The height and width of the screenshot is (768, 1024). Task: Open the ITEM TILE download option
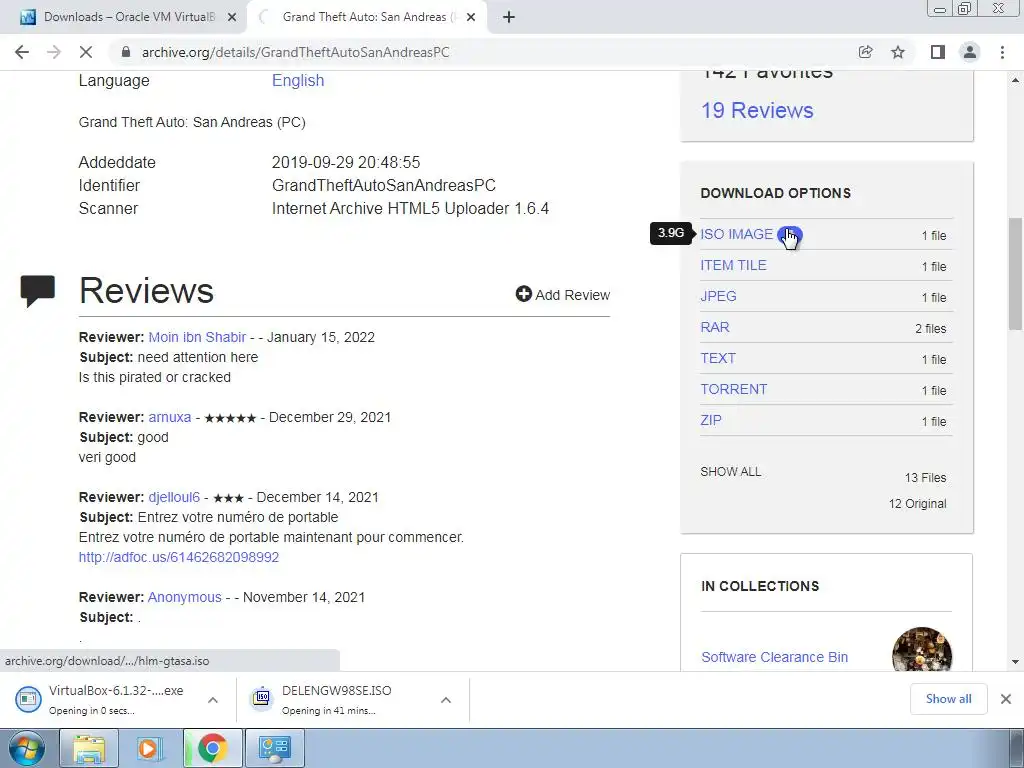coord(733,265)
